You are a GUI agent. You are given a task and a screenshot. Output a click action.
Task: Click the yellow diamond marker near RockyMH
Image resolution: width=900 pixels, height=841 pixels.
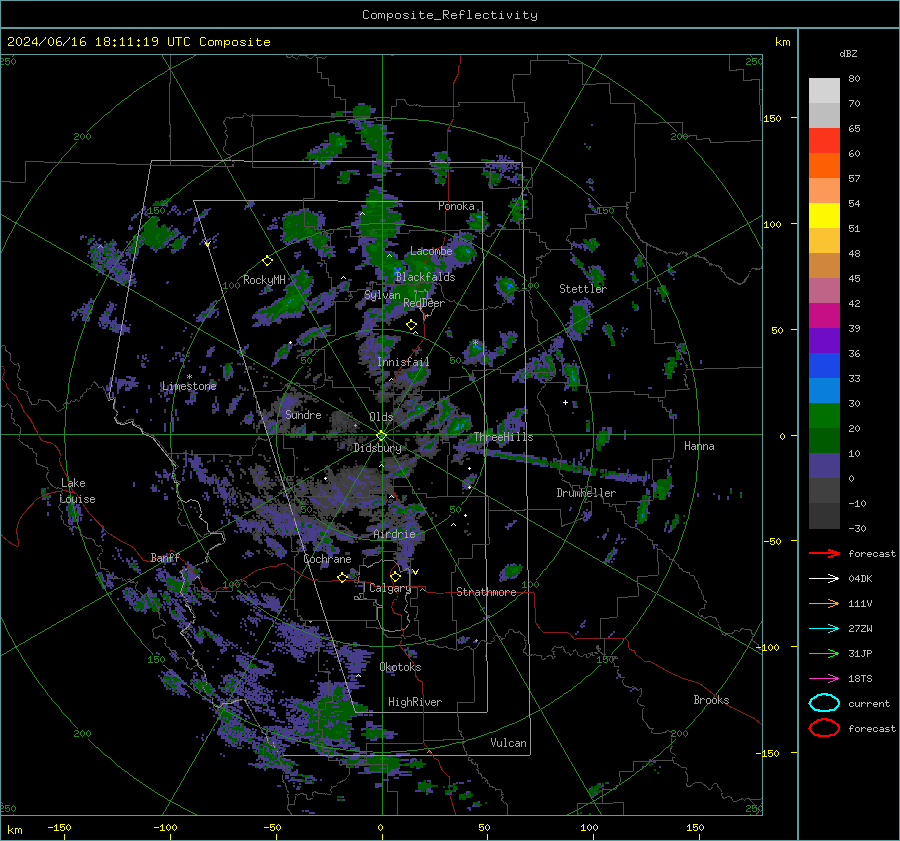click(x=267, y=261)
